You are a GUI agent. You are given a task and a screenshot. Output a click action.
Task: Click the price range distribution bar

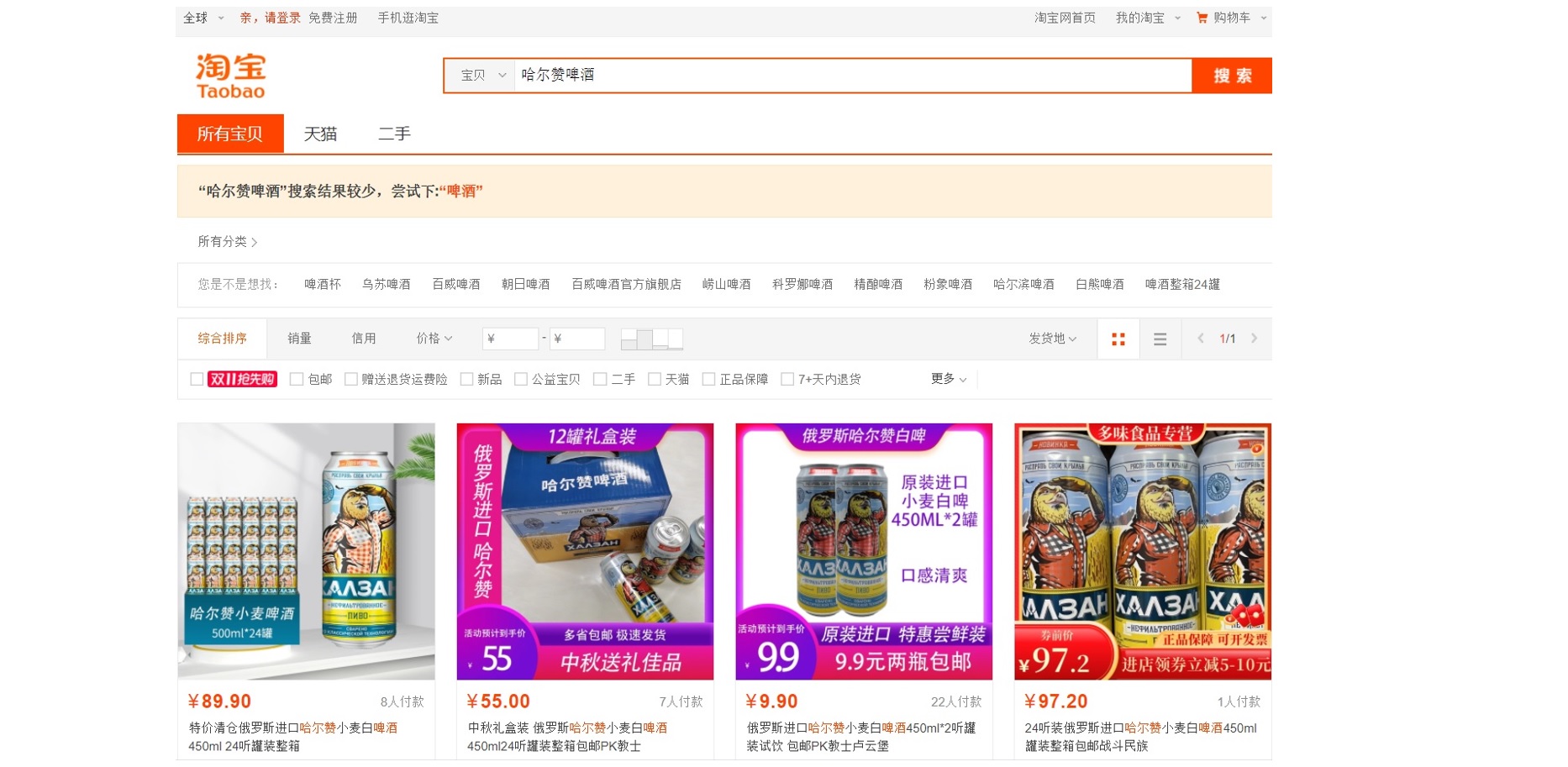(x=651, y=339)
